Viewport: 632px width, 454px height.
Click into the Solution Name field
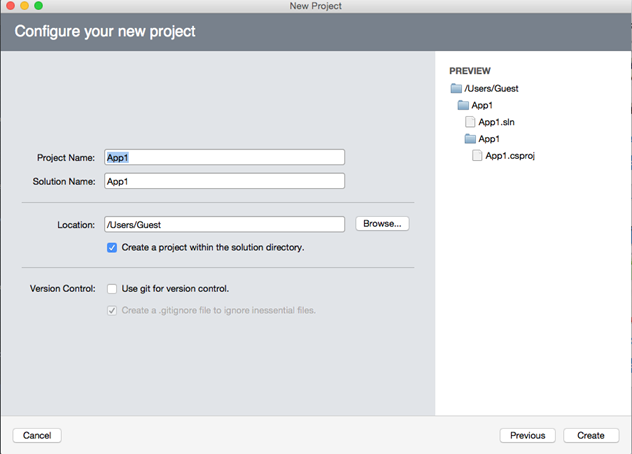(224, 181)
